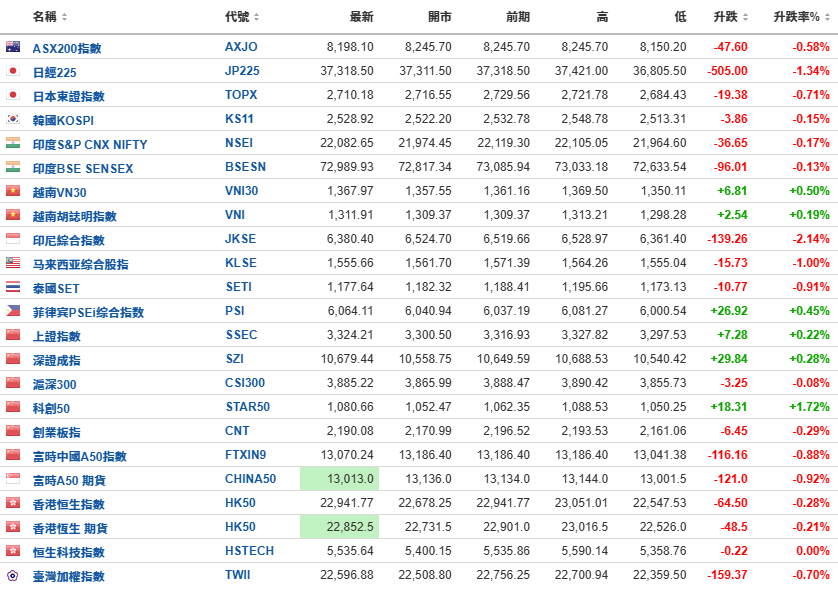Click the +26.92 change value

(x=729, y=311)
